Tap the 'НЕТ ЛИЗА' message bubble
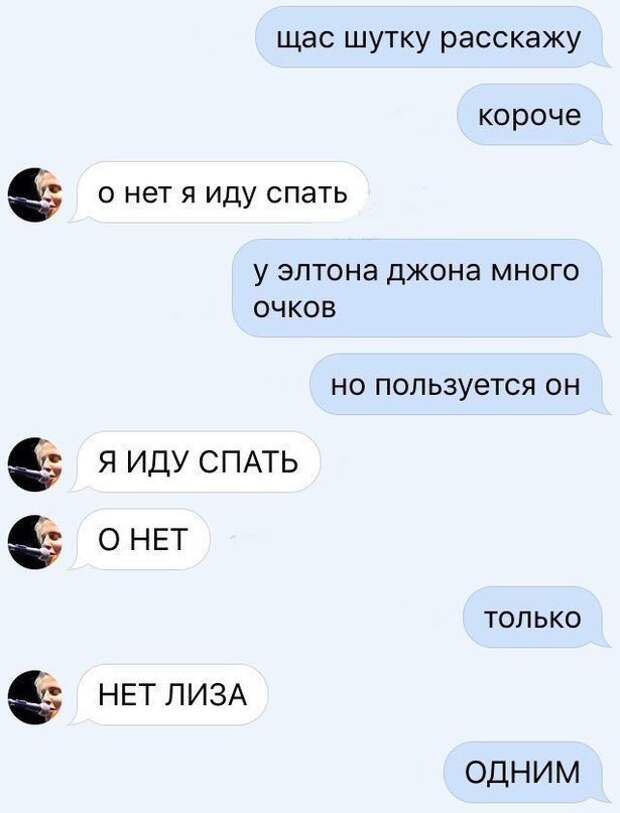 171,695
